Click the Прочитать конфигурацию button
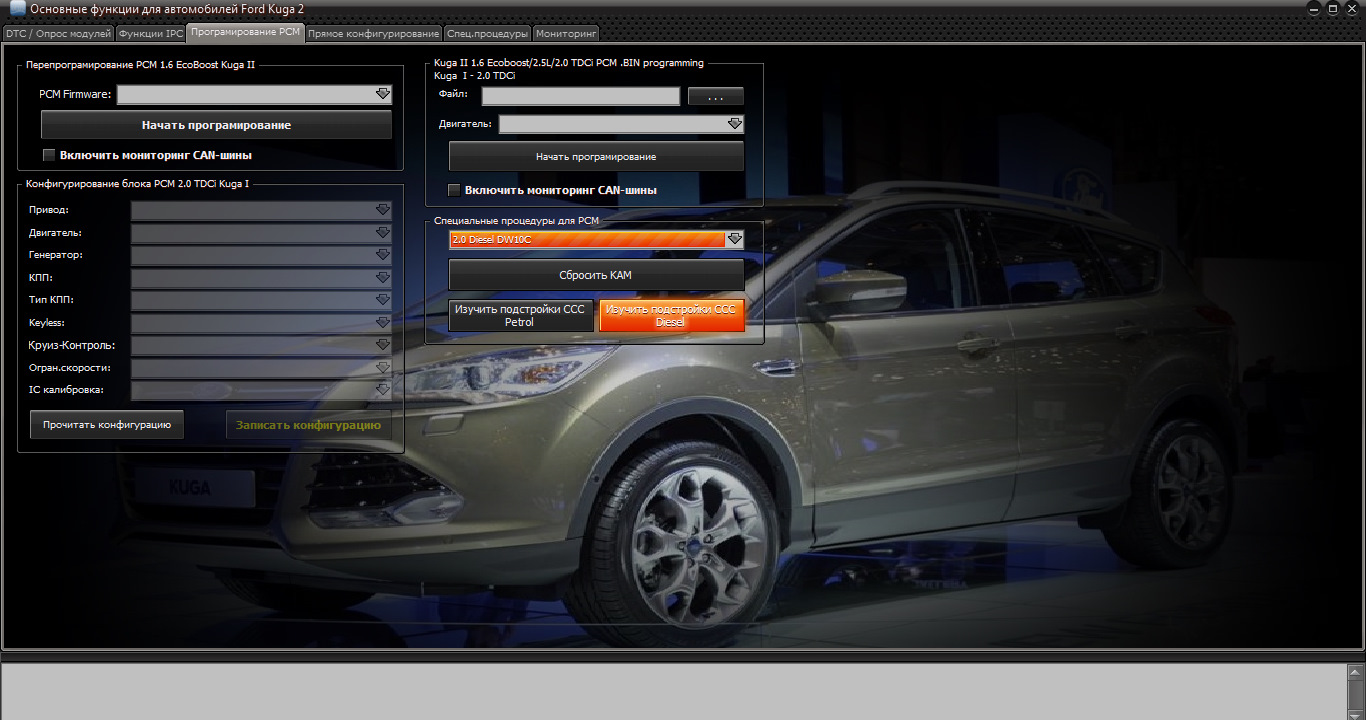Viewport: 1366px width, 720px height. [x=107, y=425]
